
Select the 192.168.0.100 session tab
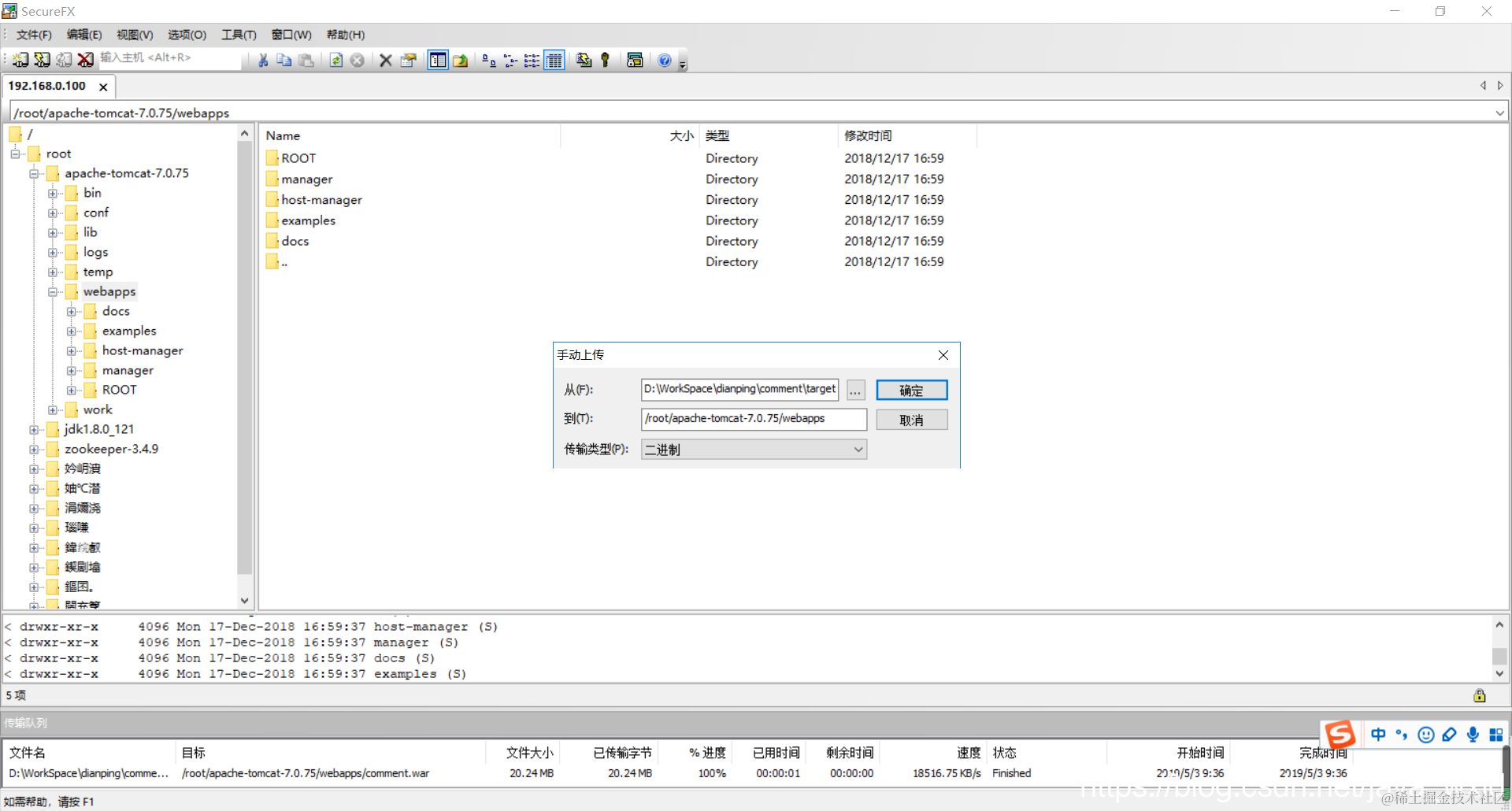coord(47,86)
